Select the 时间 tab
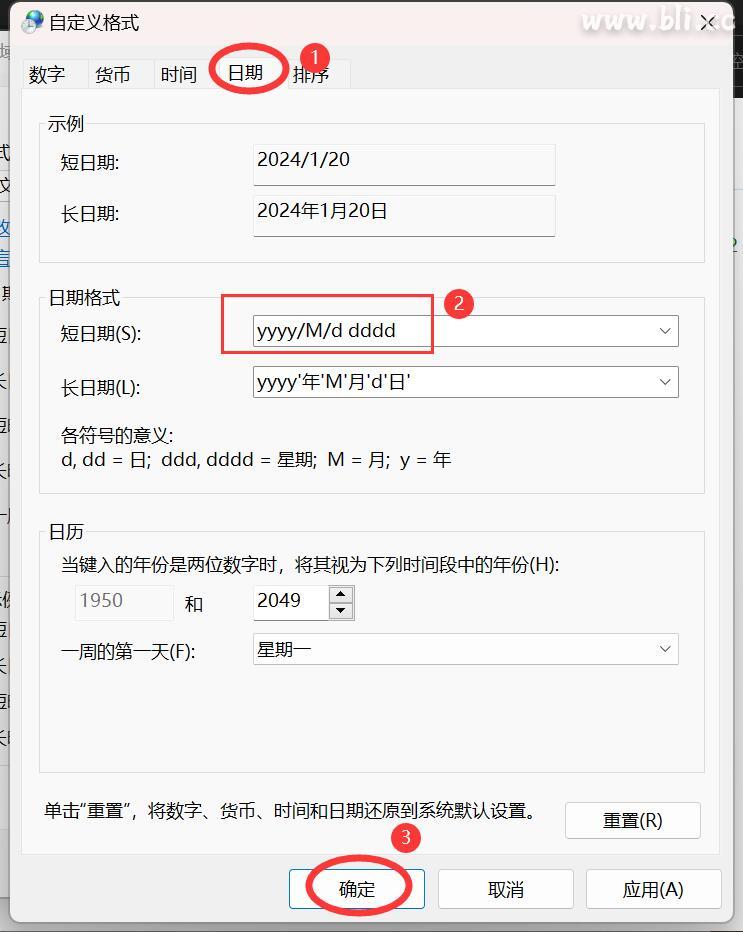The height and width of the screenshot is (932, 743). [x=179, y=75]
